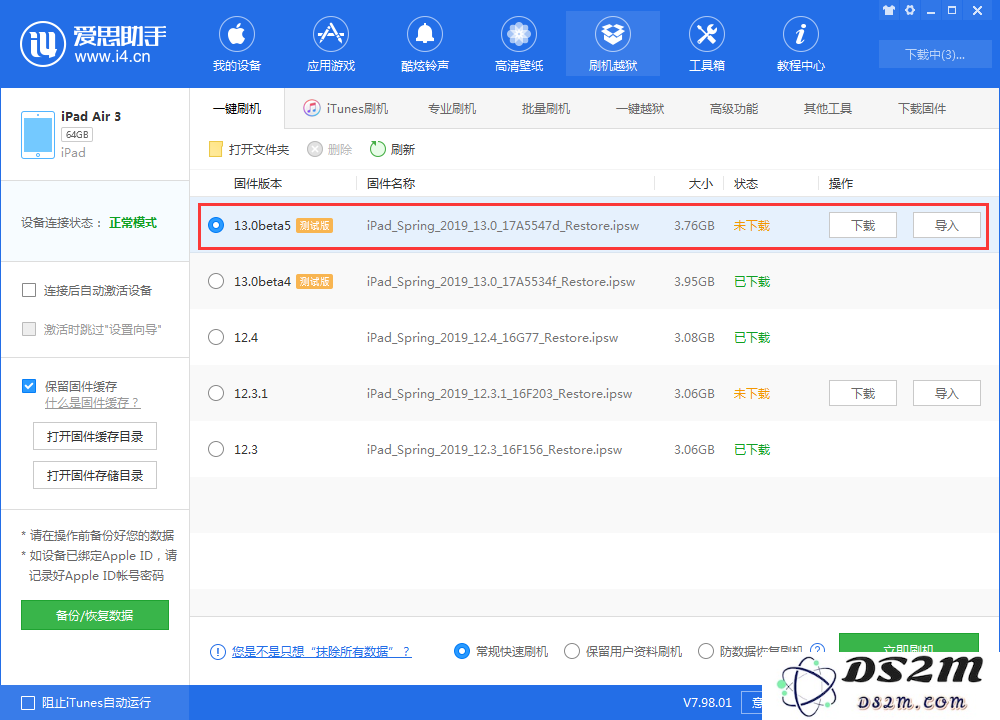Screen dimensions: 1000x720
Task: Toggle 激活时跳过设置向导 checkbox
Action: 29,329
